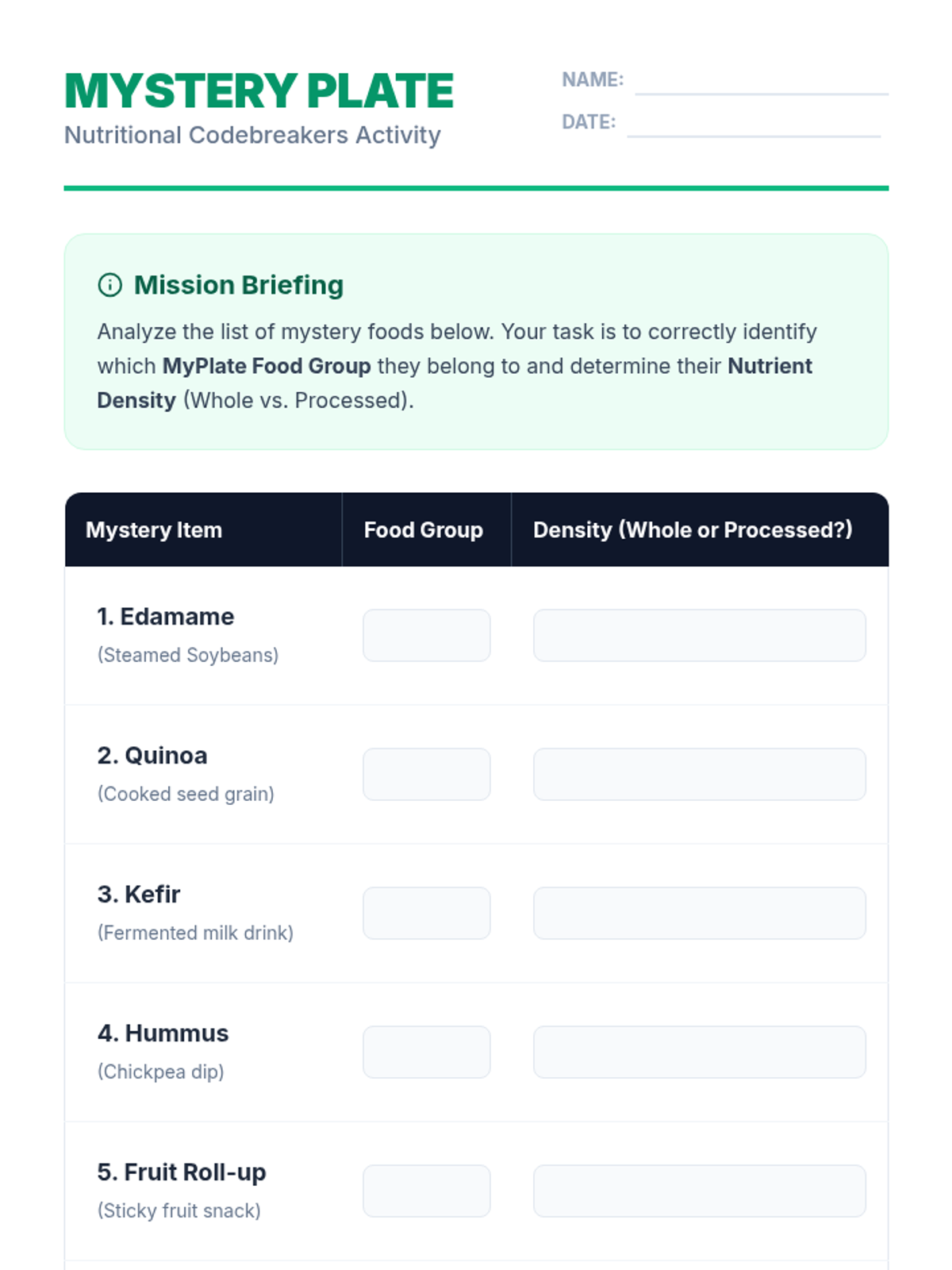Select the Hummus Density answer box
Image resolution: width=952 pixels, height=1270 pixels.
click(x=700, y=1052)
